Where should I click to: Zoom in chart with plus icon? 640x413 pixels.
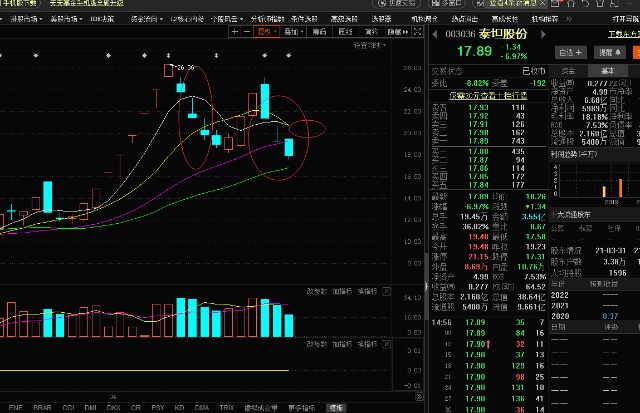pyautogui.click(x=235, y=32)
